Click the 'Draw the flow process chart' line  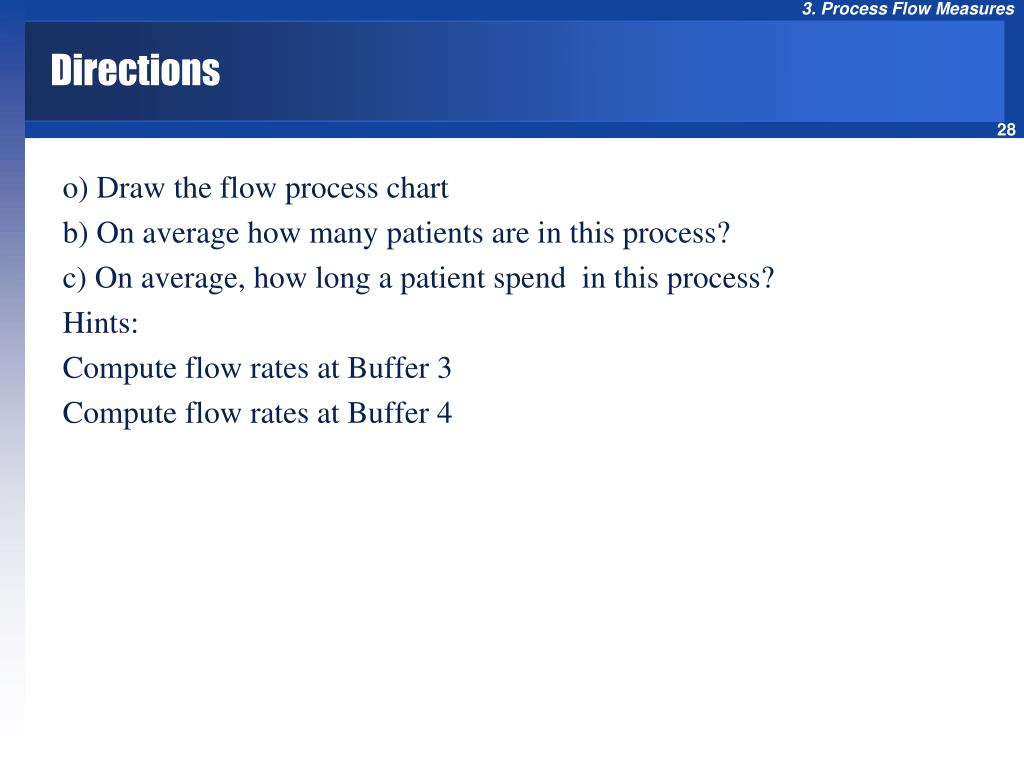pos(255,189)
